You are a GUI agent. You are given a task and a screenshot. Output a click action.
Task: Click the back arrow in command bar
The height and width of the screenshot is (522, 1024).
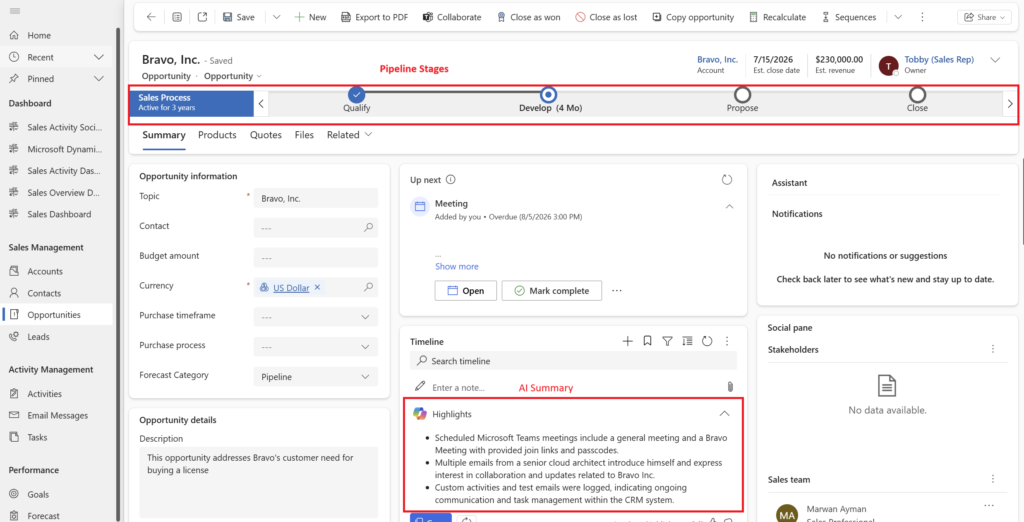(x=151, y=17)
